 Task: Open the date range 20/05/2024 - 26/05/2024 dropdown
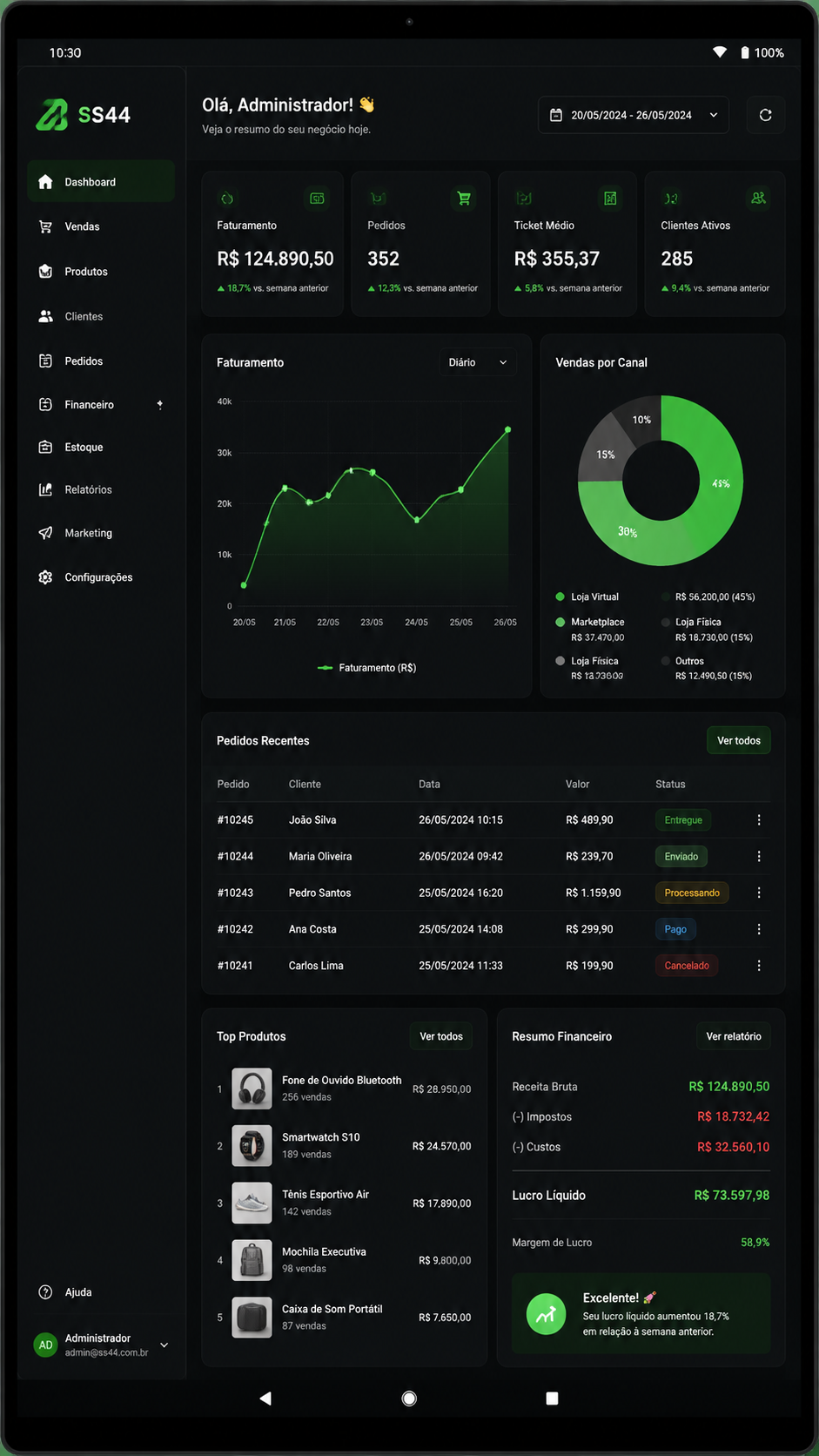[634, 115]
